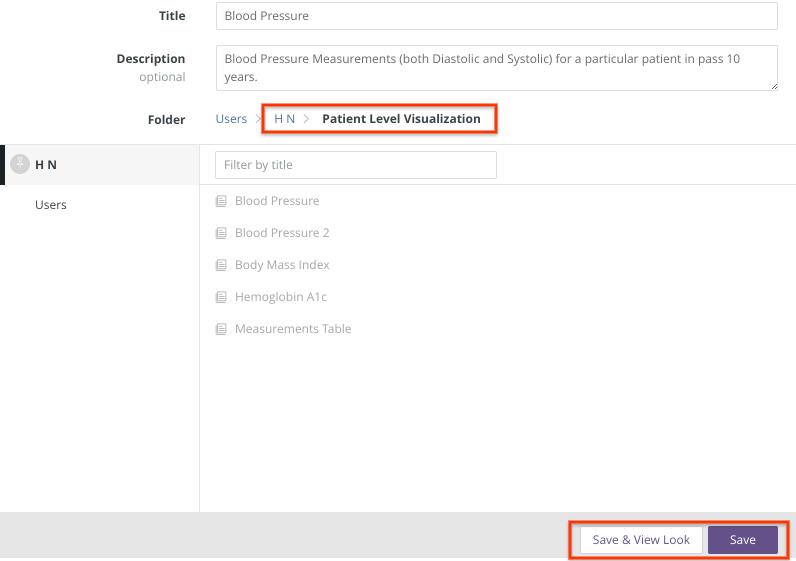Focus the Title input field

pos(496,16)
